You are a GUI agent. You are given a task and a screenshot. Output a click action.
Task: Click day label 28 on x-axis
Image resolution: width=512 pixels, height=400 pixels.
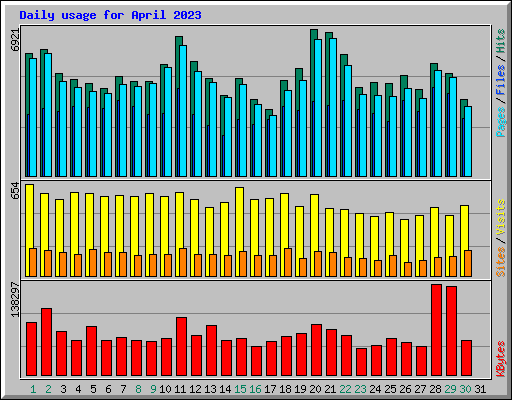(435, 389)
